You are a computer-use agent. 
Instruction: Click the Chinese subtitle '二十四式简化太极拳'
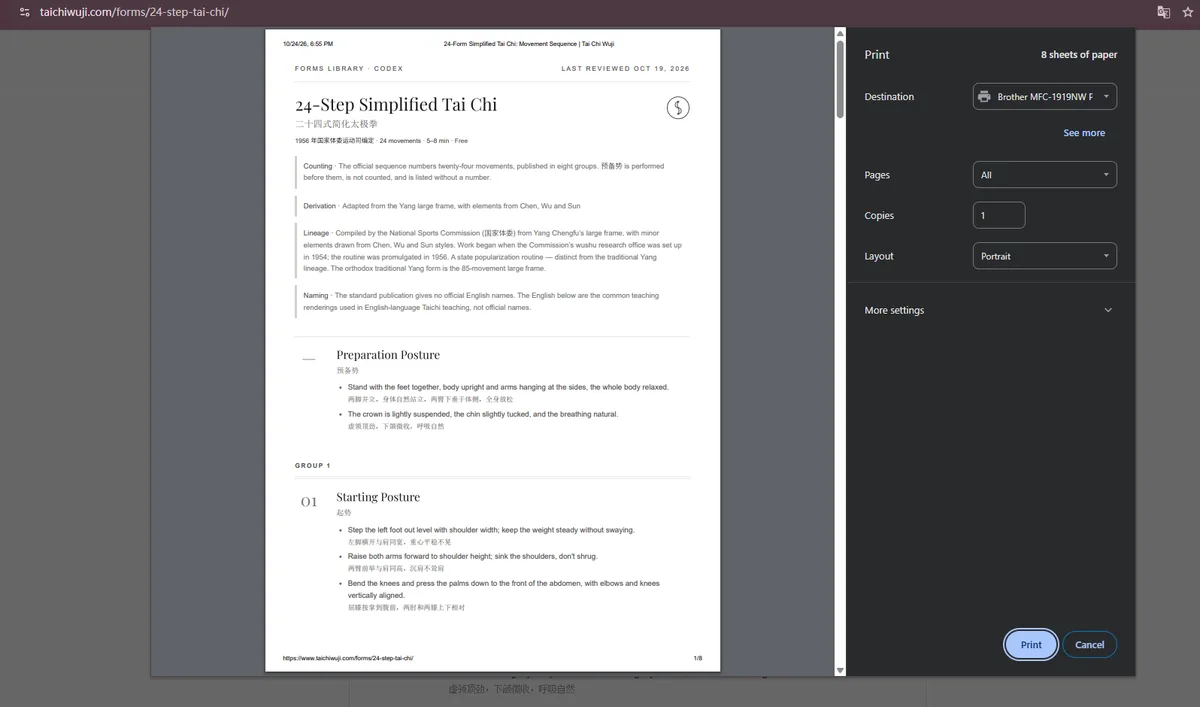336,124
